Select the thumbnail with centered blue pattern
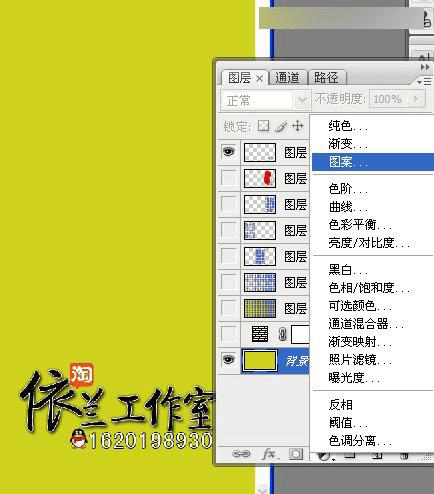The image size is (434, 494). [x=260, y=256]
